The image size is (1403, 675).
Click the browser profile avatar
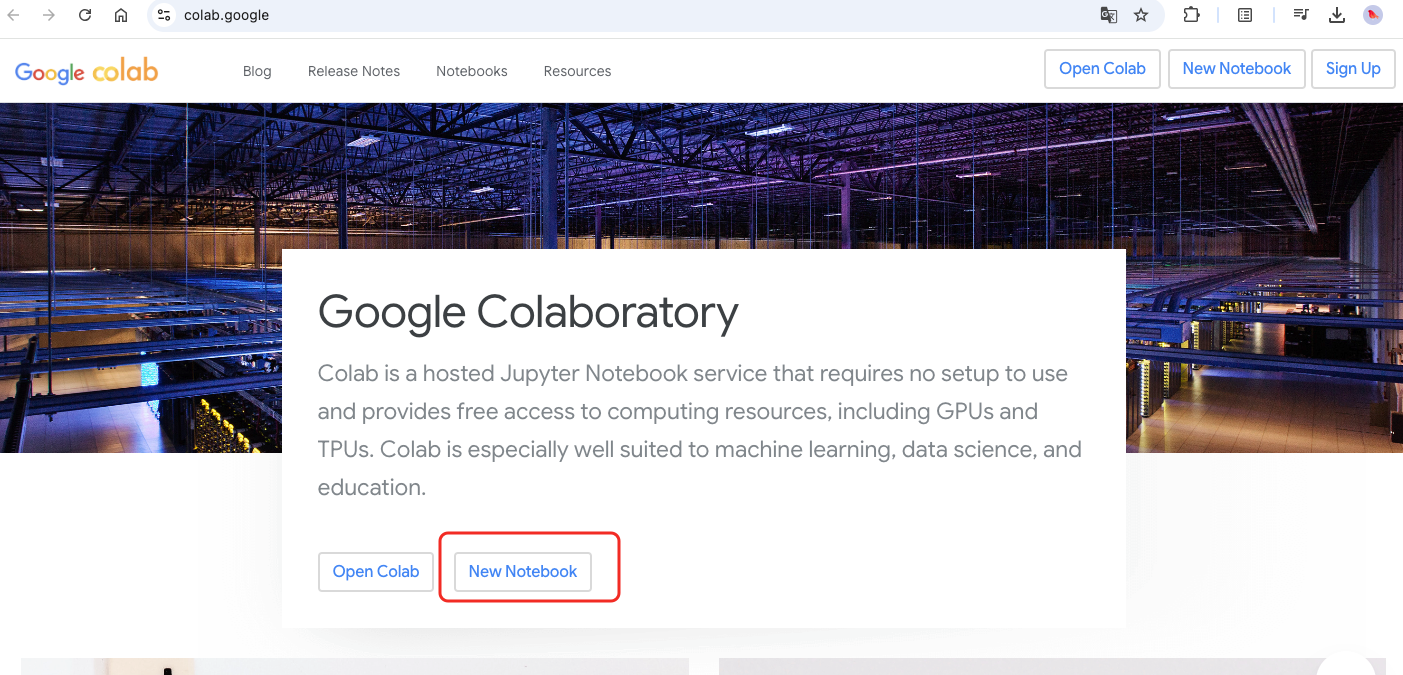(1372, 15)
